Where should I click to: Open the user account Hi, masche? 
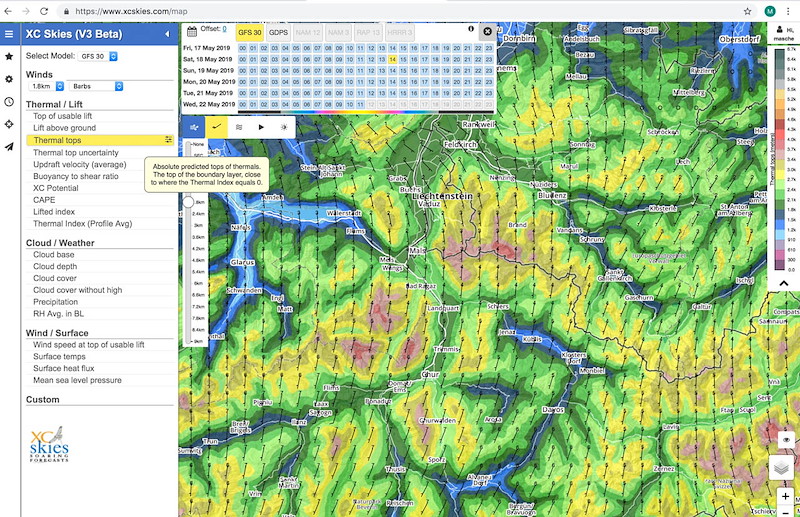click(x=783, y=34)
